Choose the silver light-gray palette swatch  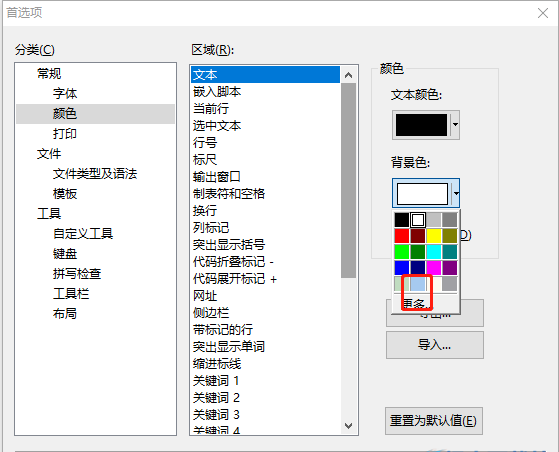click(434, 220)
